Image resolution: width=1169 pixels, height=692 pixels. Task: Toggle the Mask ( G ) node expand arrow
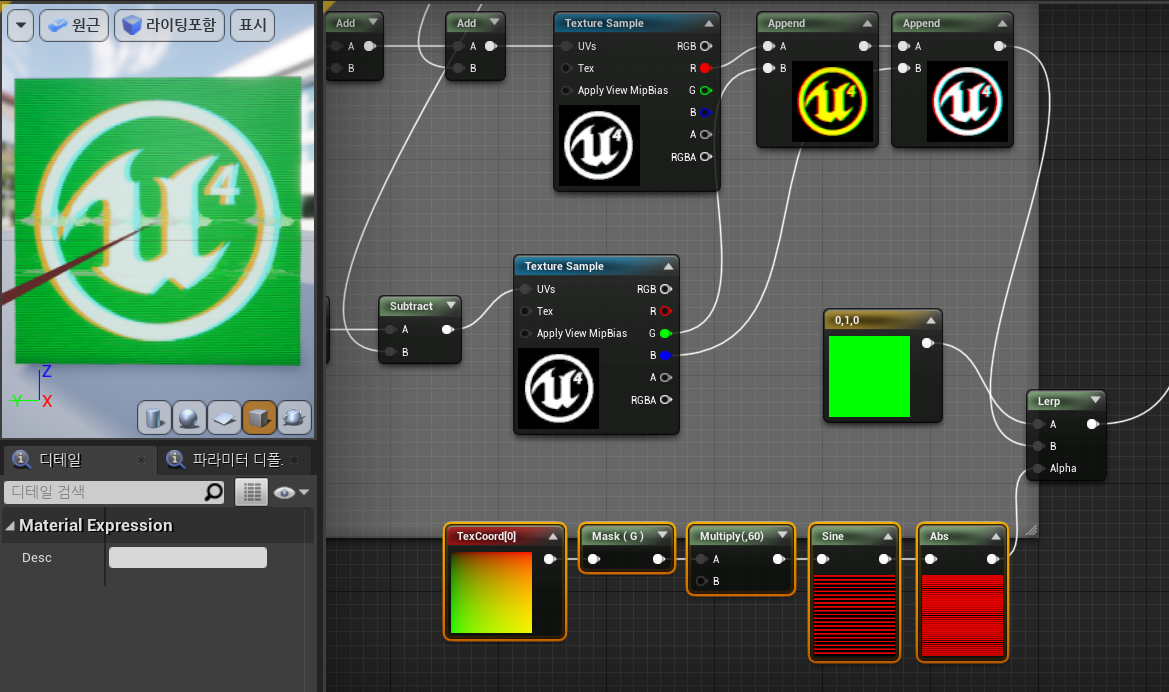point(662,535)
